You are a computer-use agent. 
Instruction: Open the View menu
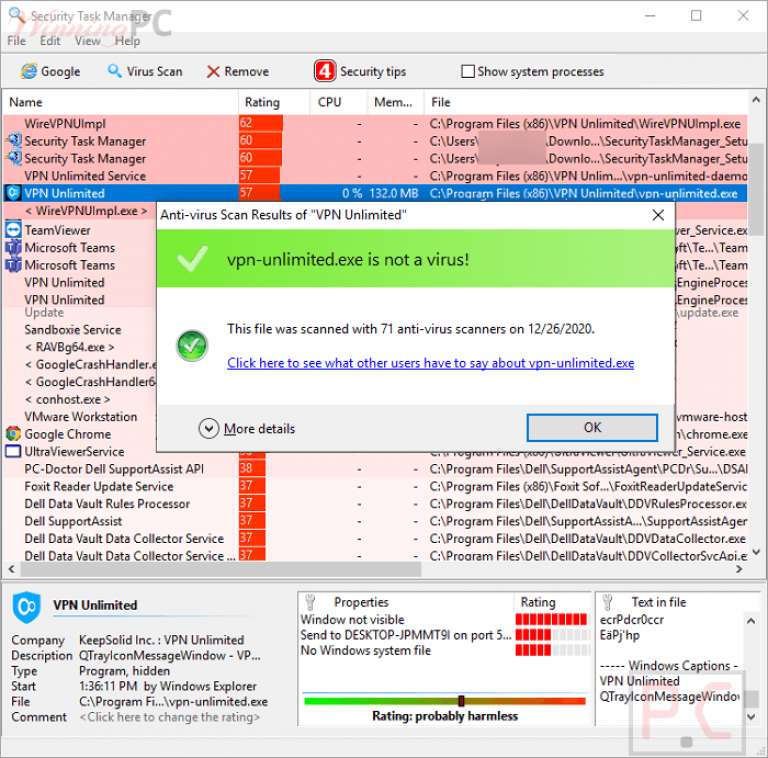click(87, 41)
